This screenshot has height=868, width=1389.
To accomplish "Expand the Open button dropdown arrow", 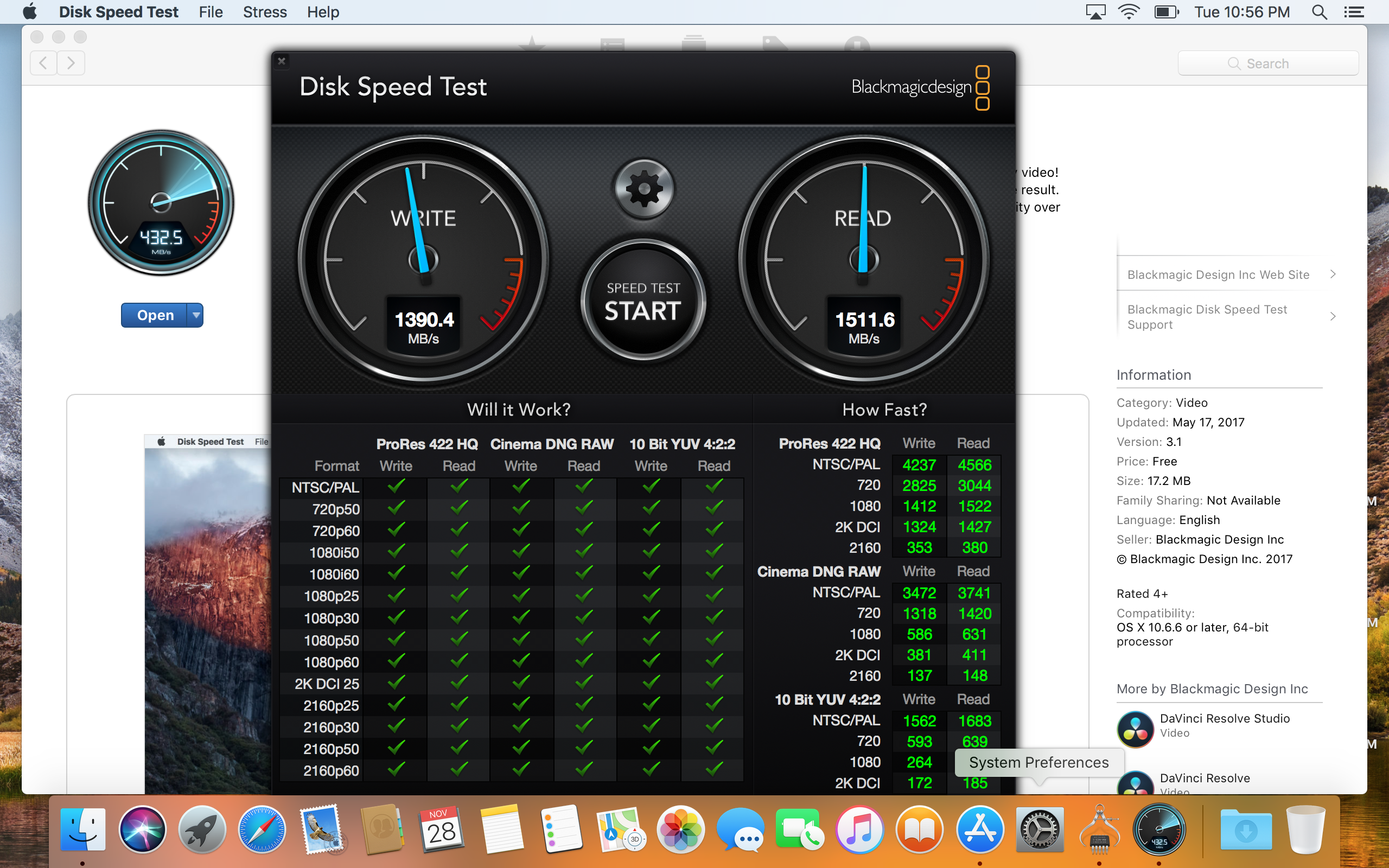I will 196,315.
